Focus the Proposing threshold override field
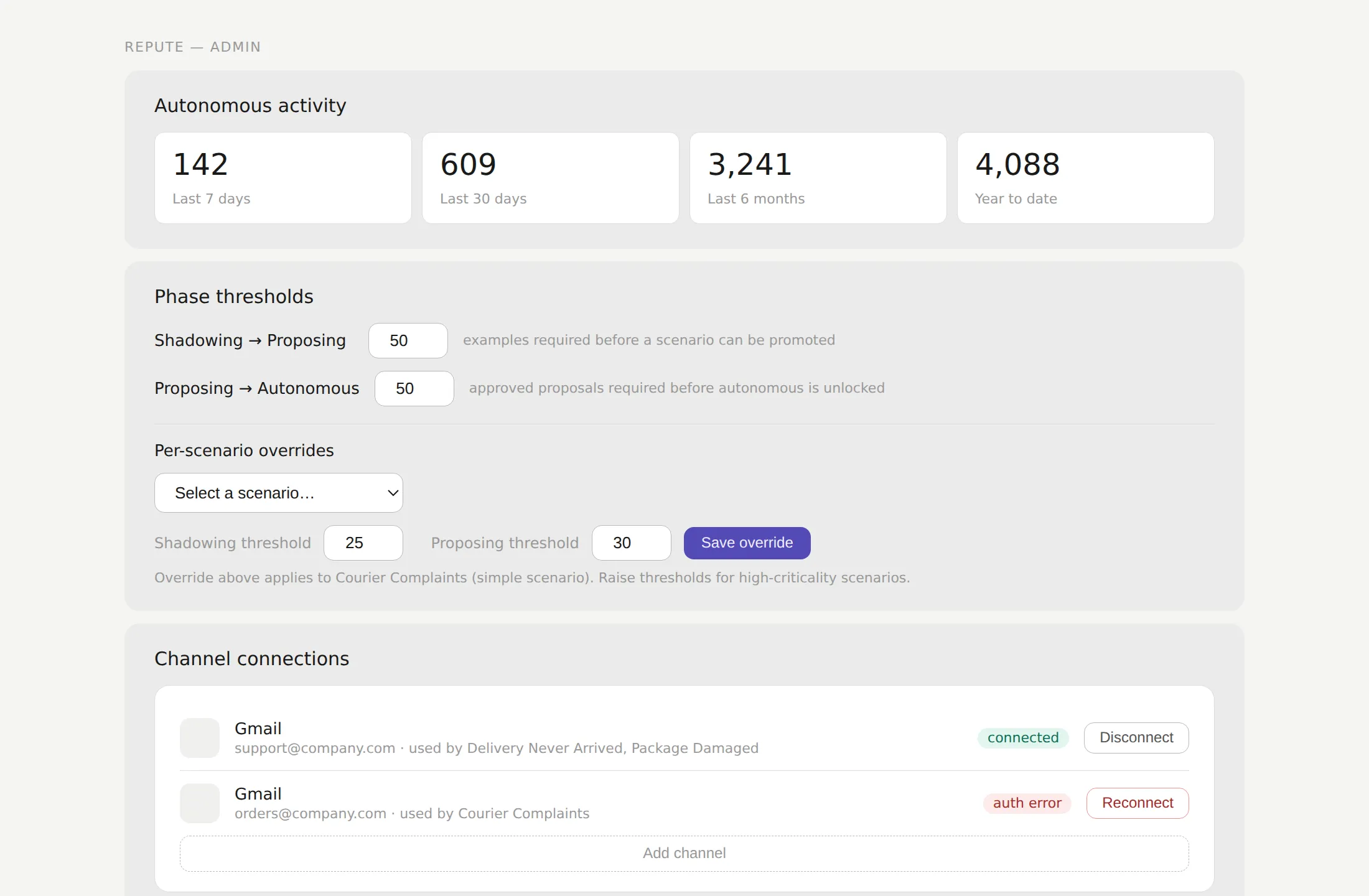This screenshot has height=896, width=1369. pos(632,543)
